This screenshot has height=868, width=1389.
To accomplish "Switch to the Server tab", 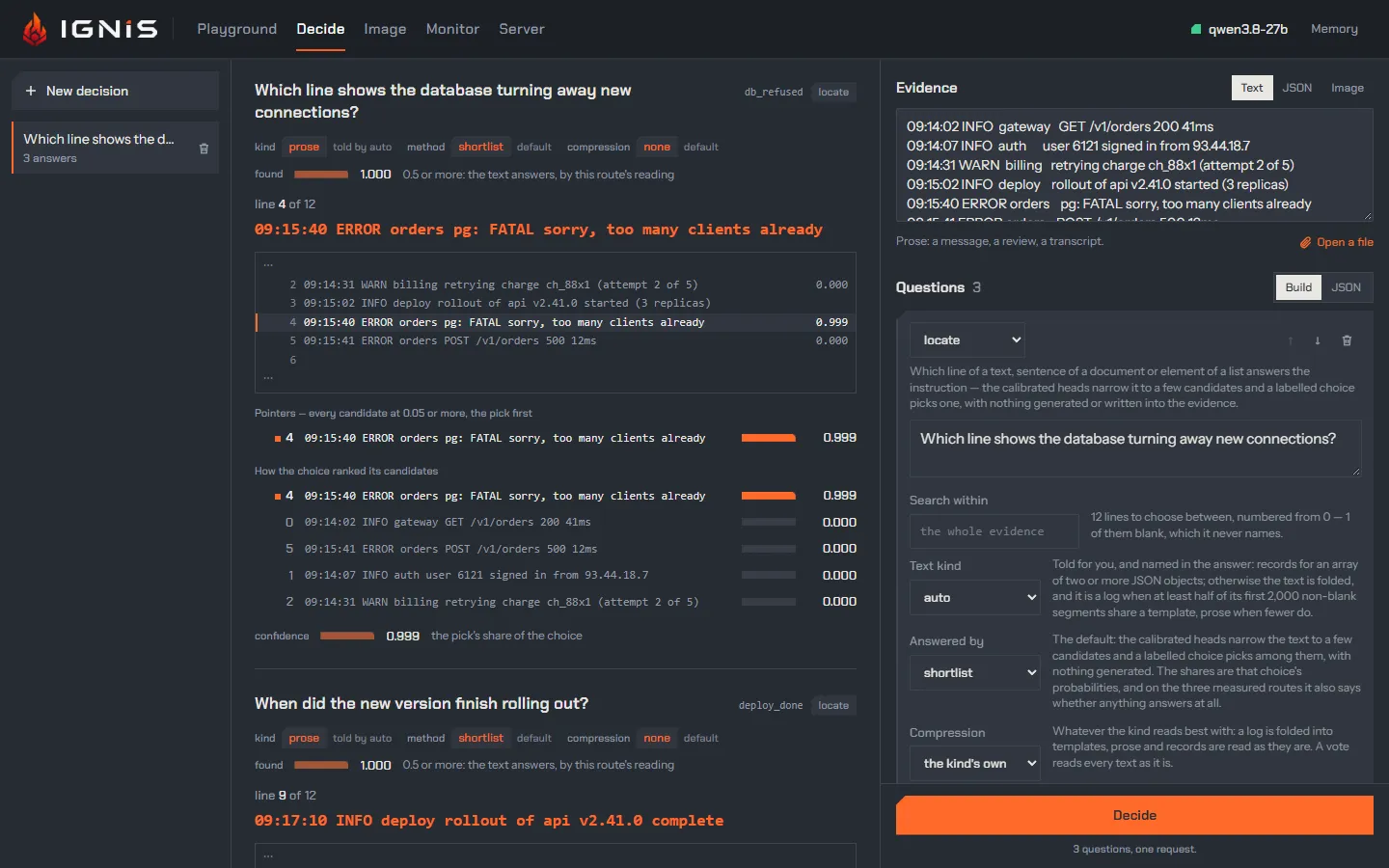I will (522, 29).
